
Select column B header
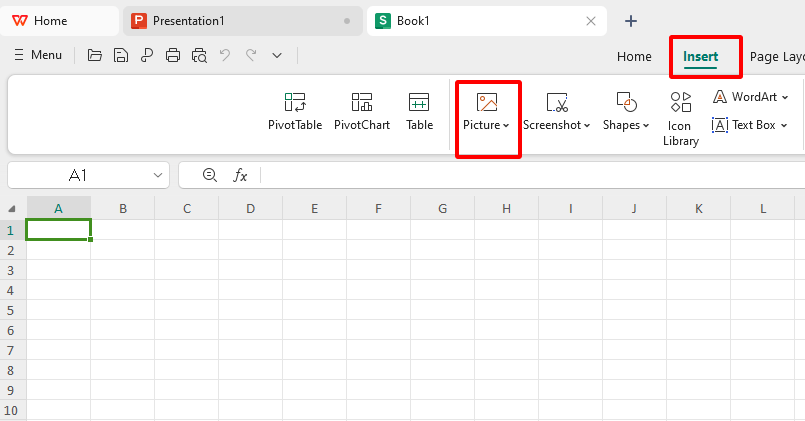[x=123, y=208]
